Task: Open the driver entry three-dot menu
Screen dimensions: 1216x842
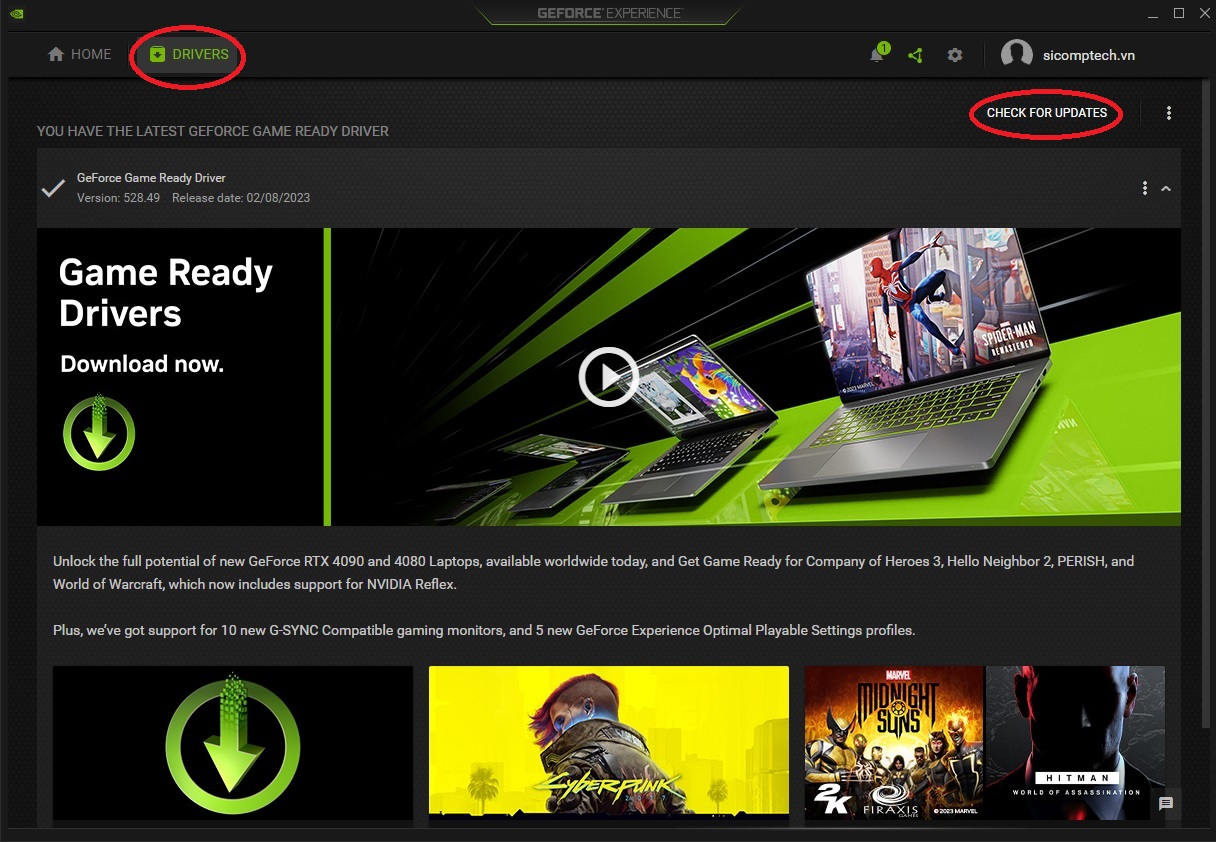Action: [1144, 188]
